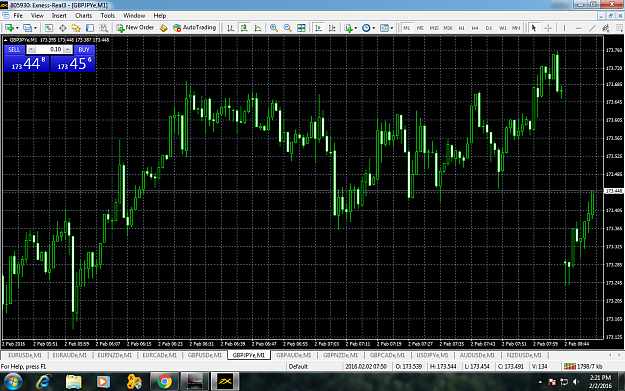Image resolution: width=625 pixels, height=391 pixels.
Task: Expand the Indicators dropdown arrow
Action: coord(356,28)
